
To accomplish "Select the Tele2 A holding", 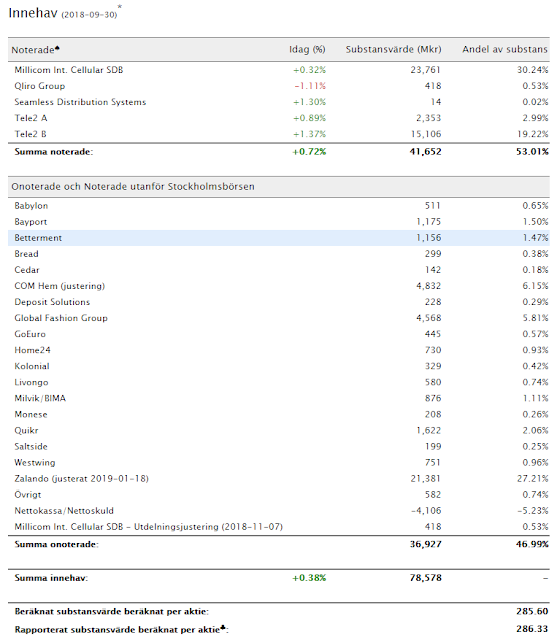I will (x=279, y=118).
